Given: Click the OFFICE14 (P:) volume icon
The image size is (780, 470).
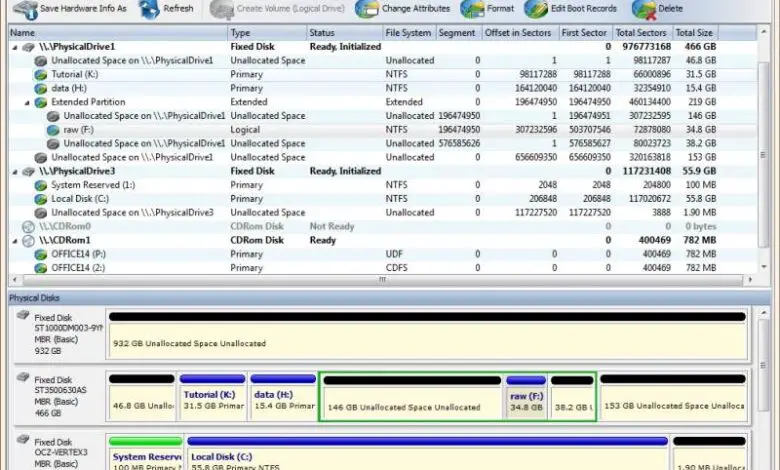Looking at the screenshot, I should coord(40,254).
